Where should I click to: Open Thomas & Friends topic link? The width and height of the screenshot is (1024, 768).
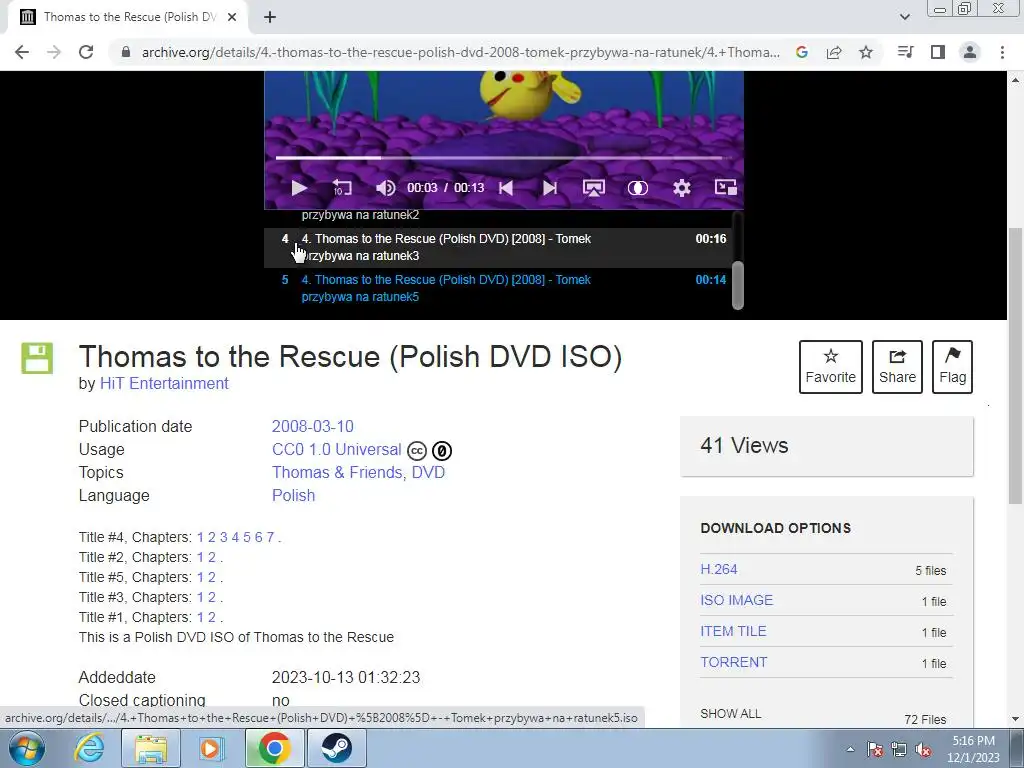point(337,472)
